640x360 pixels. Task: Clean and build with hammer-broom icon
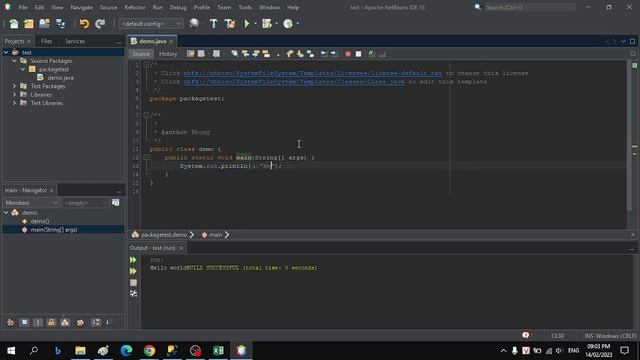(230, 24)
